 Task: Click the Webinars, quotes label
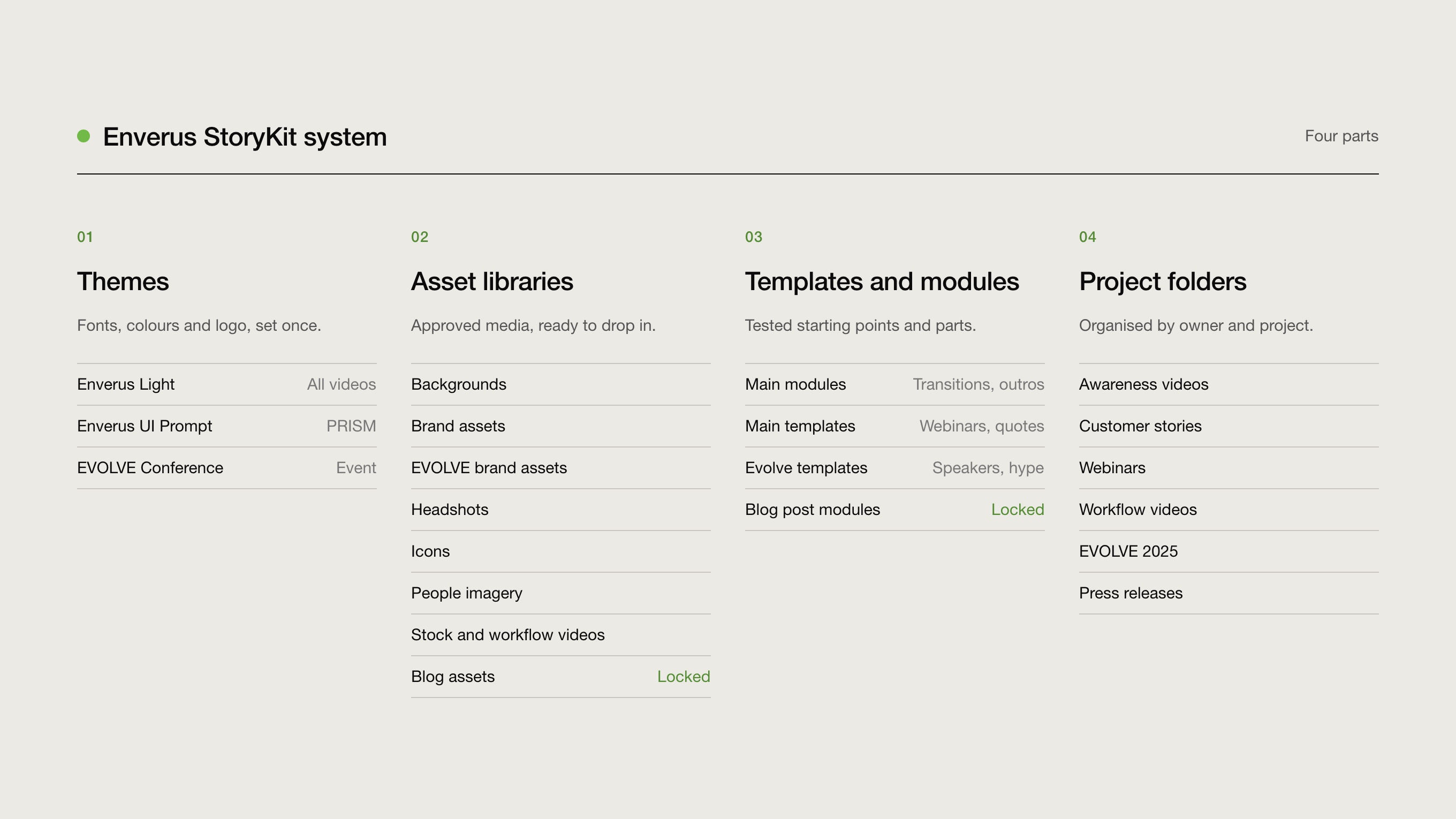point(982,426)
